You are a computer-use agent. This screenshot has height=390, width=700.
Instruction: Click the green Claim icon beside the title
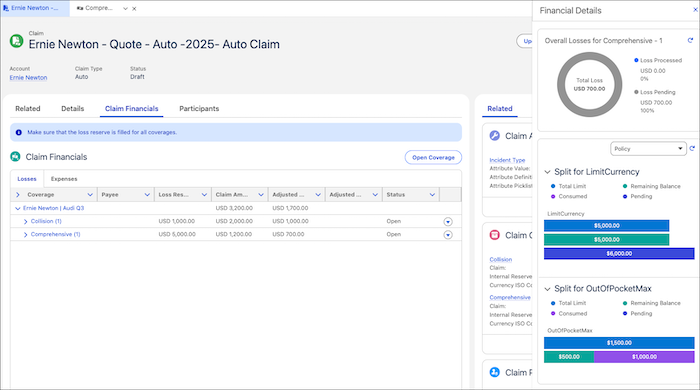click(x=17, y=41)
